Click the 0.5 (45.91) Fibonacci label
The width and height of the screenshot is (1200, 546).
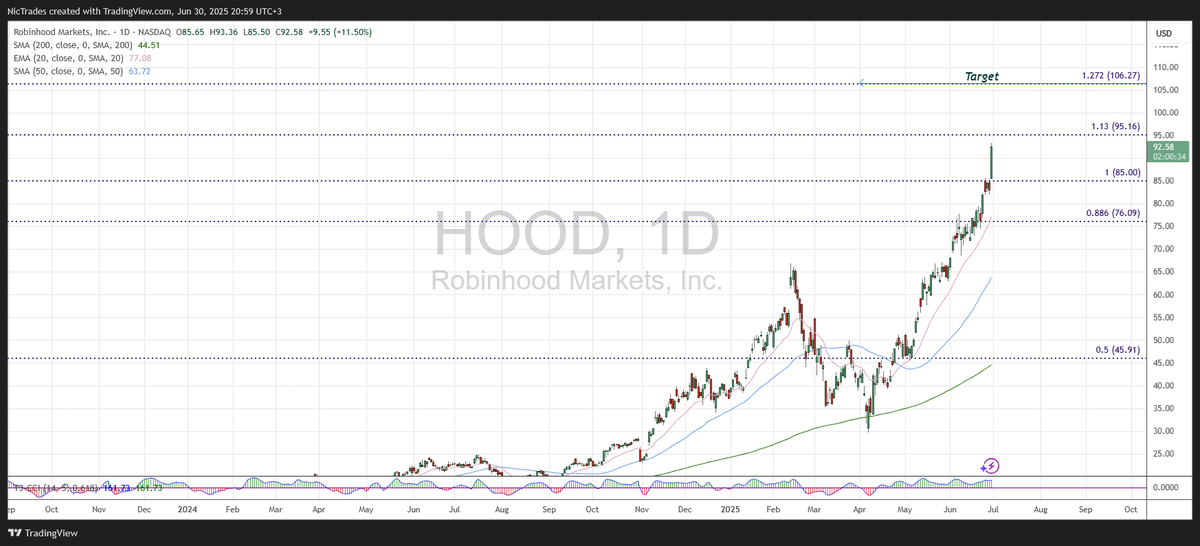1117,350
